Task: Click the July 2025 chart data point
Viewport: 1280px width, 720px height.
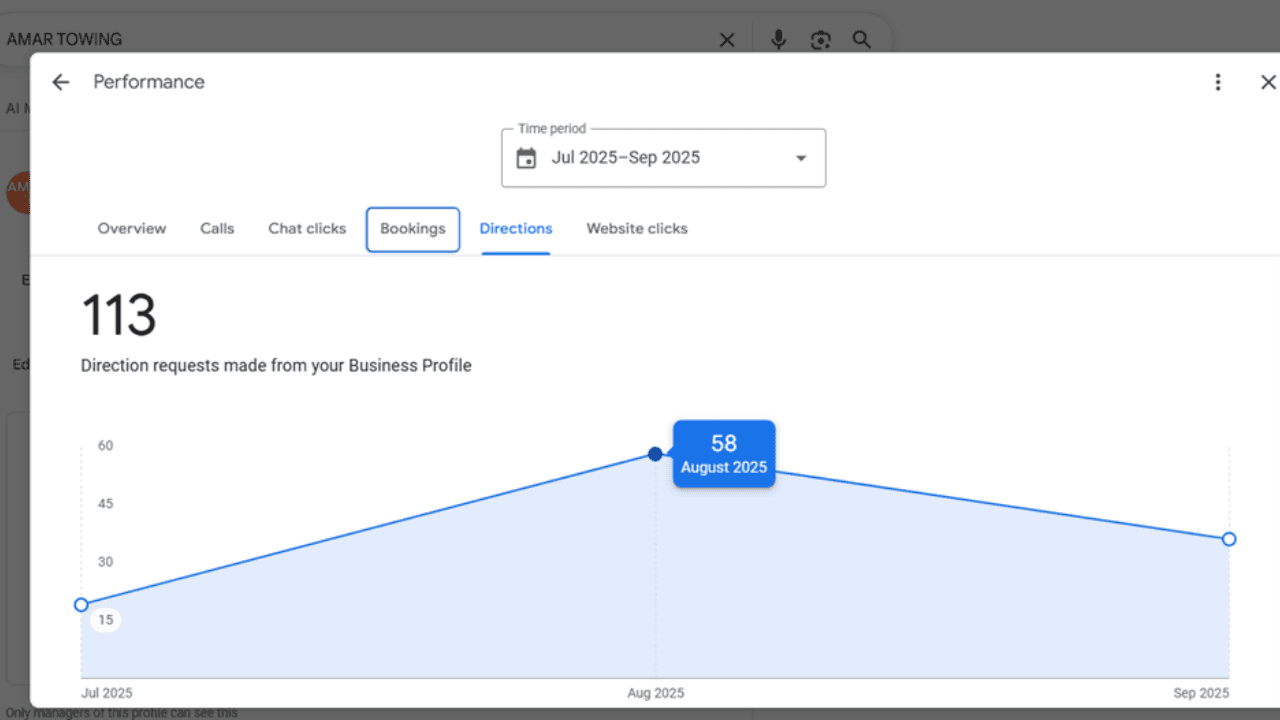Action: click(x=81, y=605)
